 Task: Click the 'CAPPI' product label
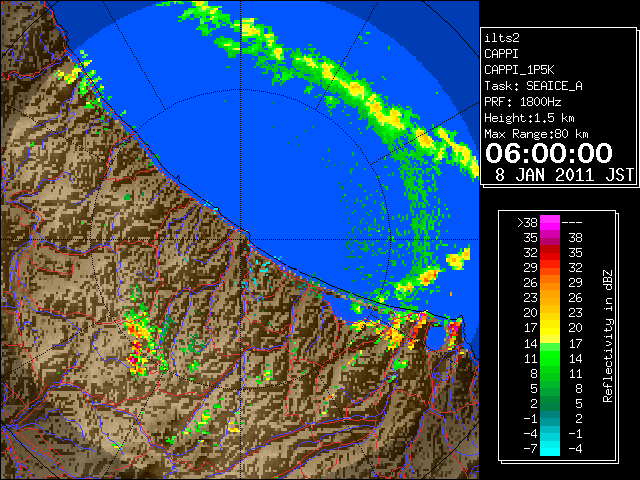pos(501,54)
